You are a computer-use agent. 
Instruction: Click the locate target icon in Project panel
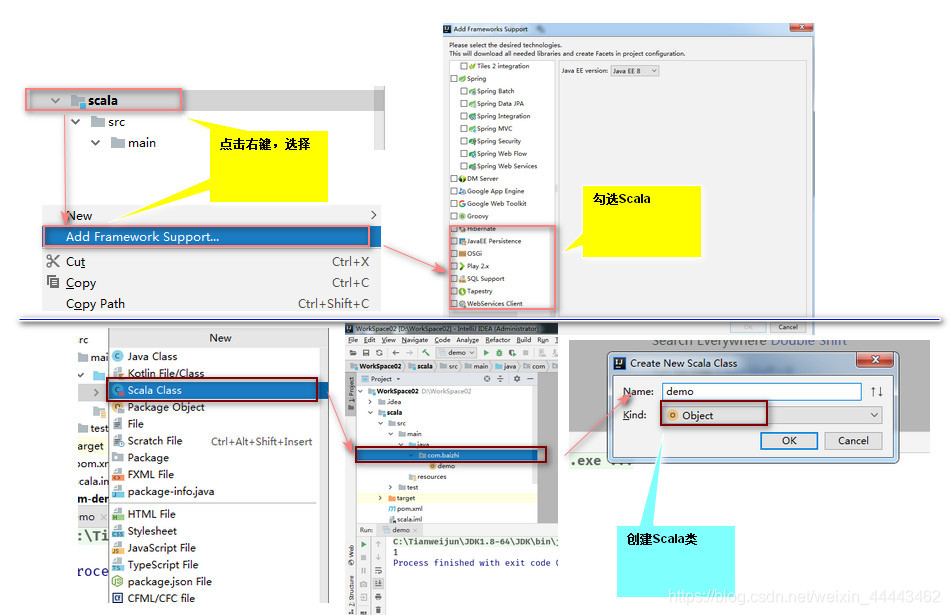tap(487, 379)
